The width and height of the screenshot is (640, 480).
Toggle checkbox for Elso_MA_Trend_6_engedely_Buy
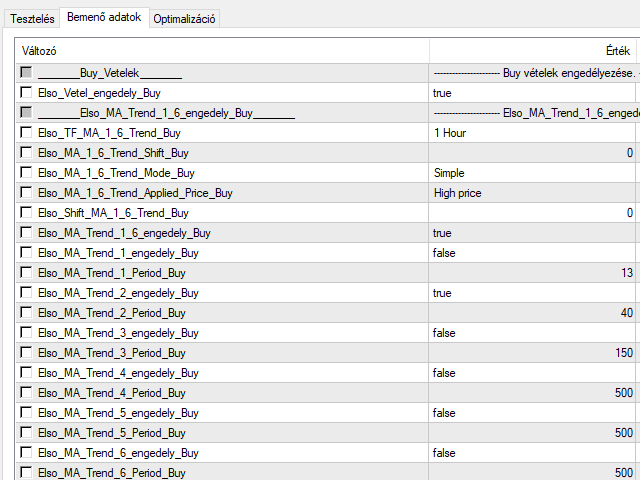tap(26, 453)
